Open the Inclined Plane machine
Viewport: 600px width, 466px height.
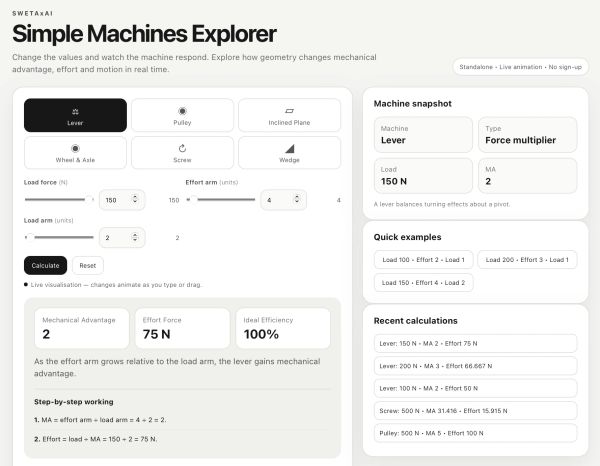point(289,115)
